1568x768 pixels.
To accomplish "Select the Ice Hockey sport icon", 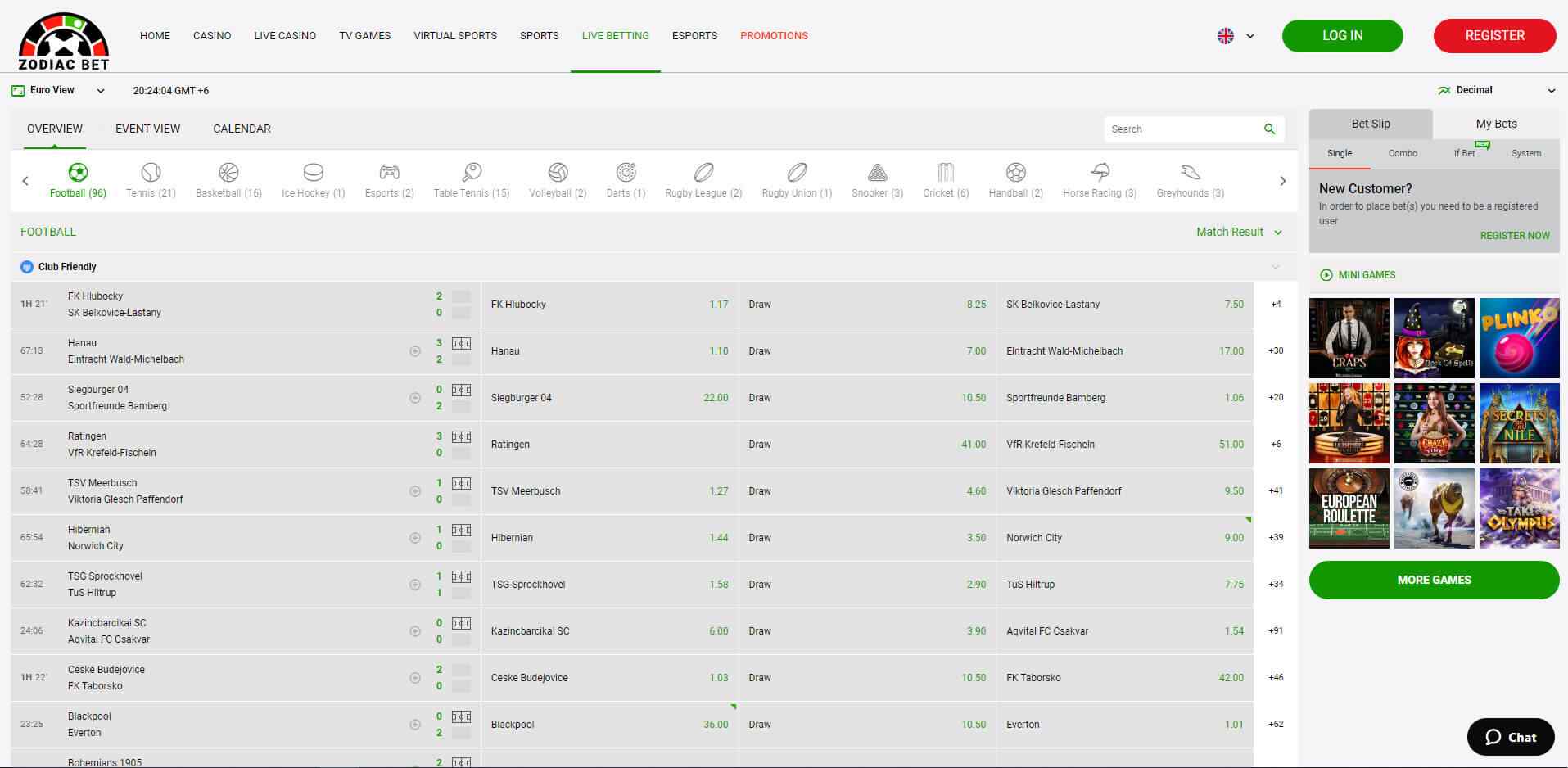I will (x=314, y=172).
